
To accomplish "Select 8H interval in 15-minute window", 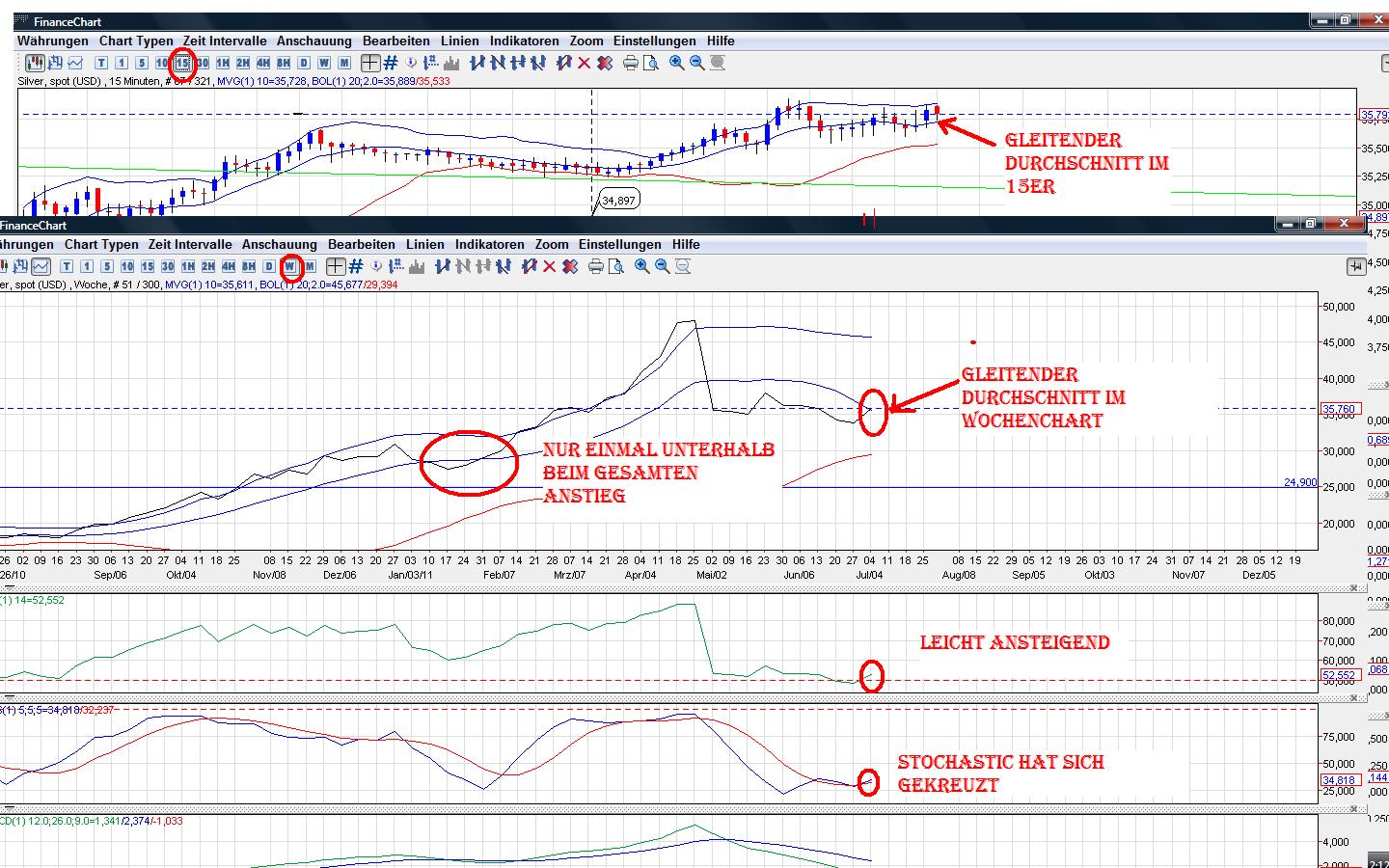I will point(284,63).
